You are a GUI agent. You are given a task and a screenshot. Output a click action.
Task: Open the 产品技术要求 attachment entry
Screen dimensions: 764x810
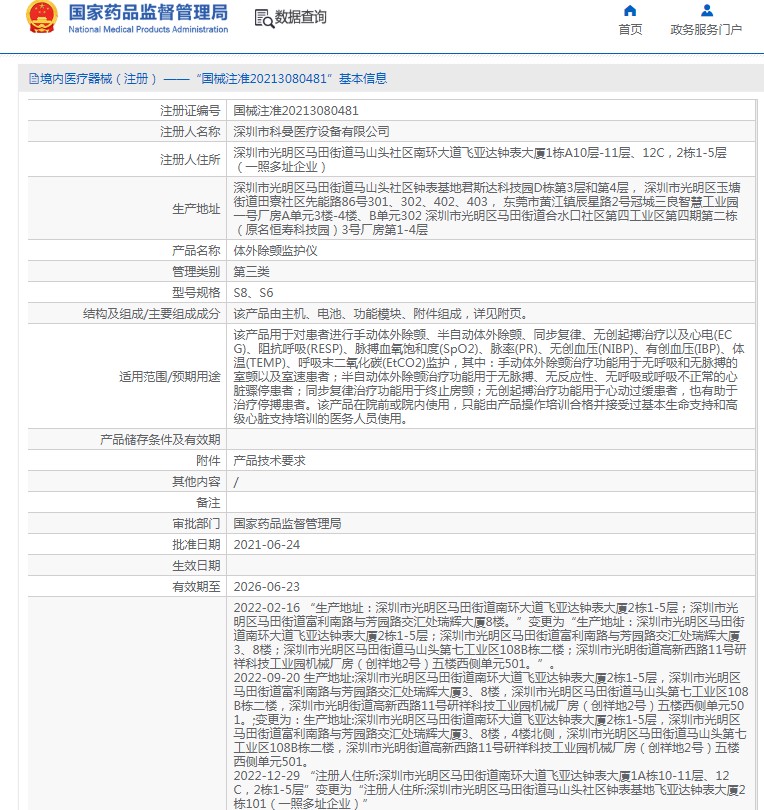[x=269, y=460]
